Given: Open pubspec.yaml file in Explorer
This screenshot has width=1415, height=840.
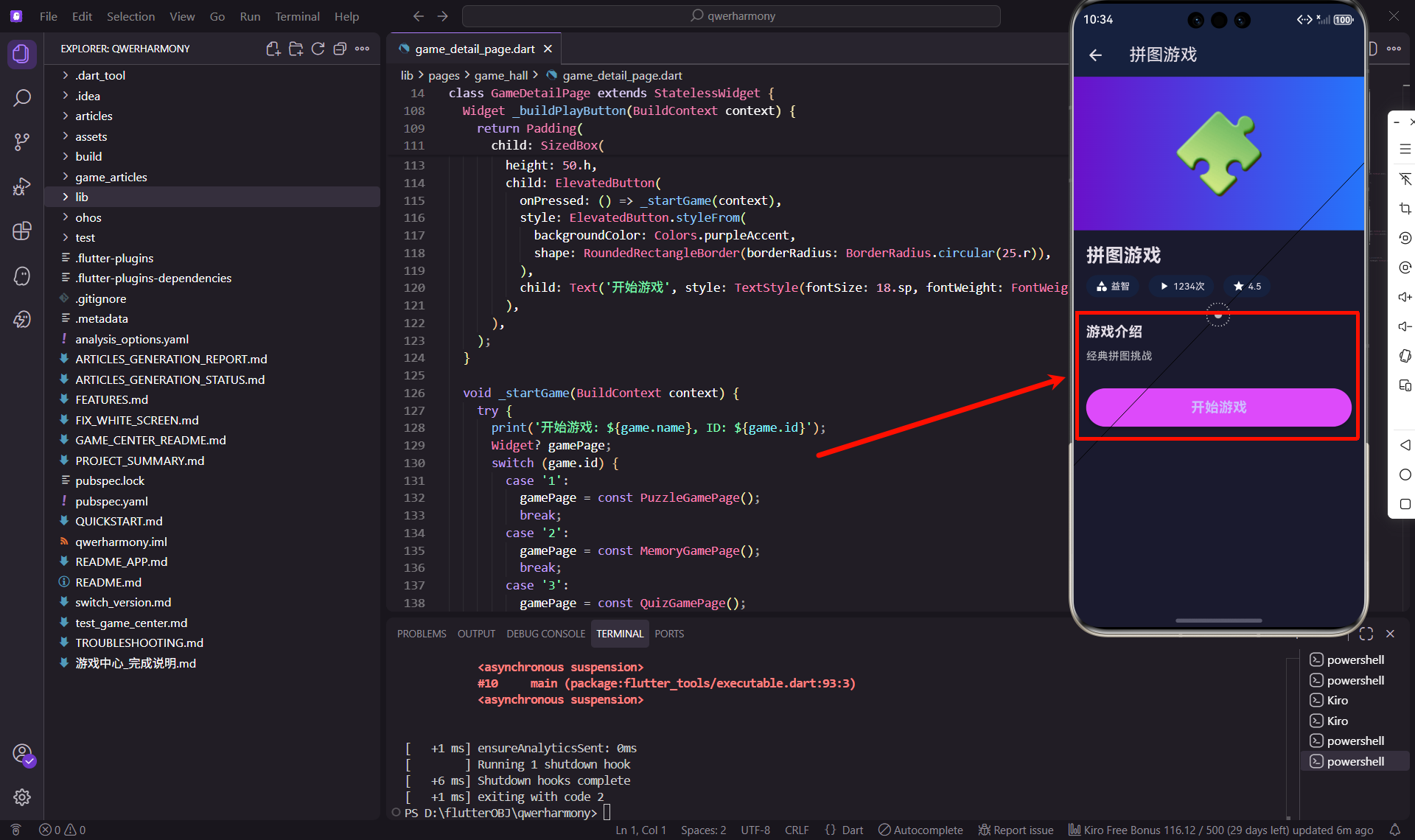Looking at the screenshot, I should coord(111,501).
